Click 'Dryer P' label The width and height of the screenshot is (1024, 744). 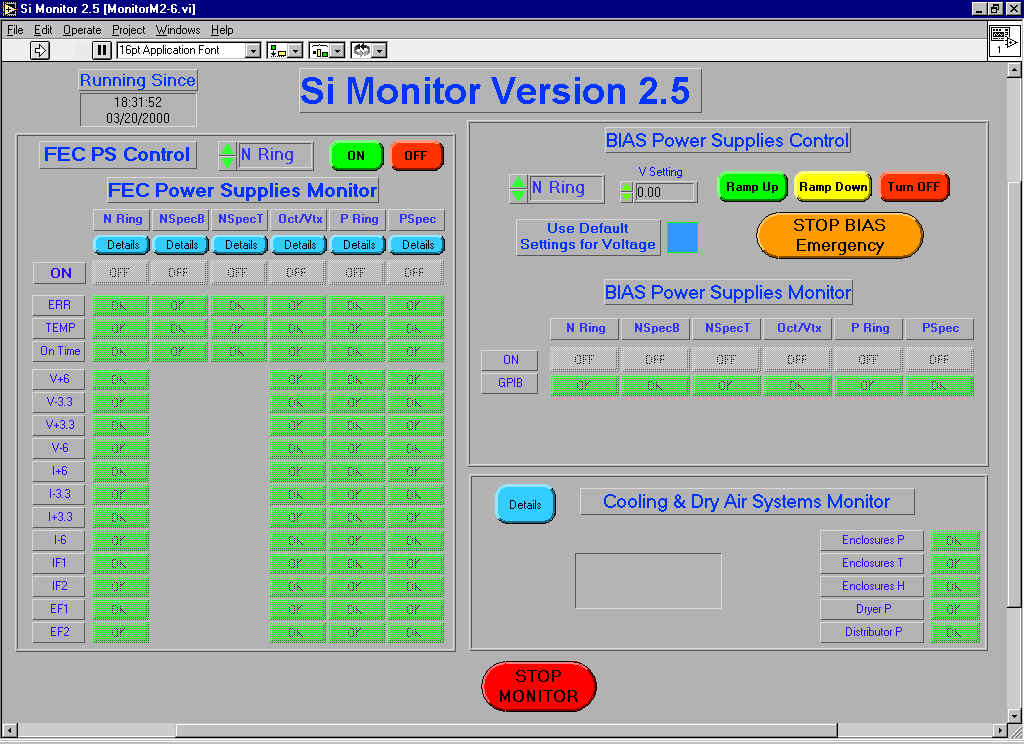872,609
